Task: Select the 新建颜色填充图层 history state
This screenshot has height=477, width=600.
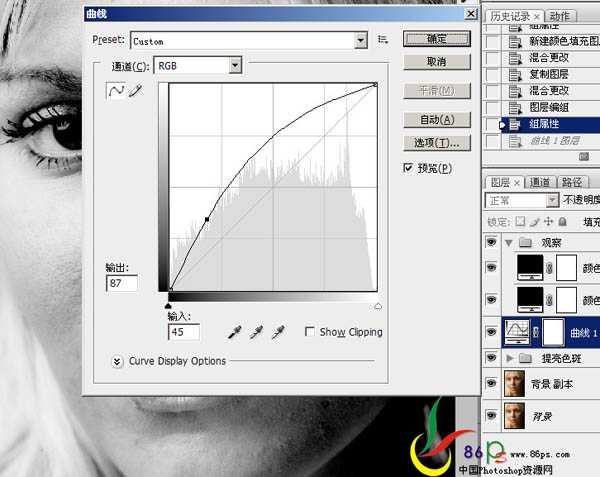Action: tap(551, 41)
